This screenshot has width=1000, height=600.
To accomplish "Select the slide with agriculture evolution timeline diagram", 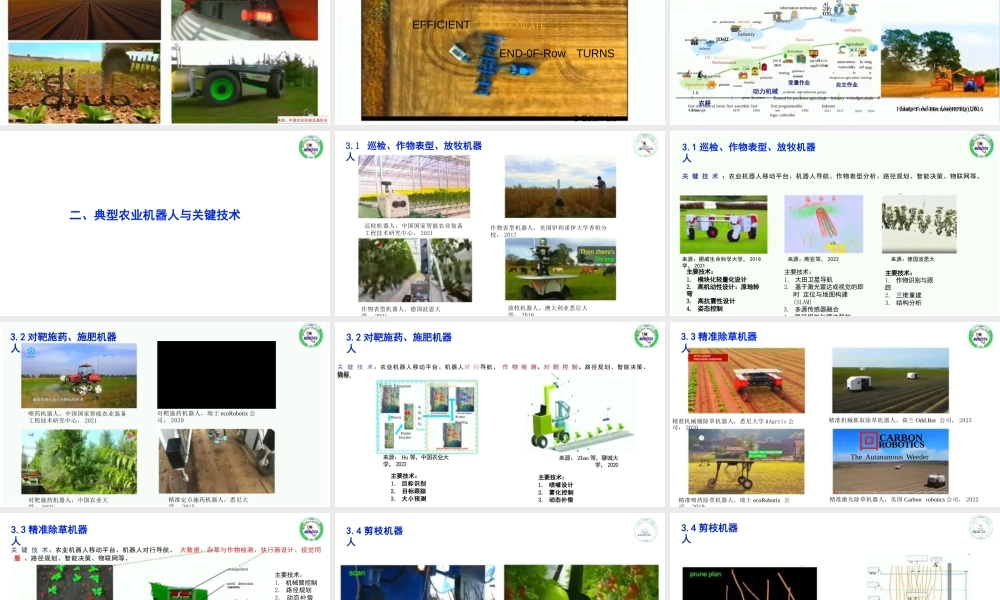I will click(835, 61).
